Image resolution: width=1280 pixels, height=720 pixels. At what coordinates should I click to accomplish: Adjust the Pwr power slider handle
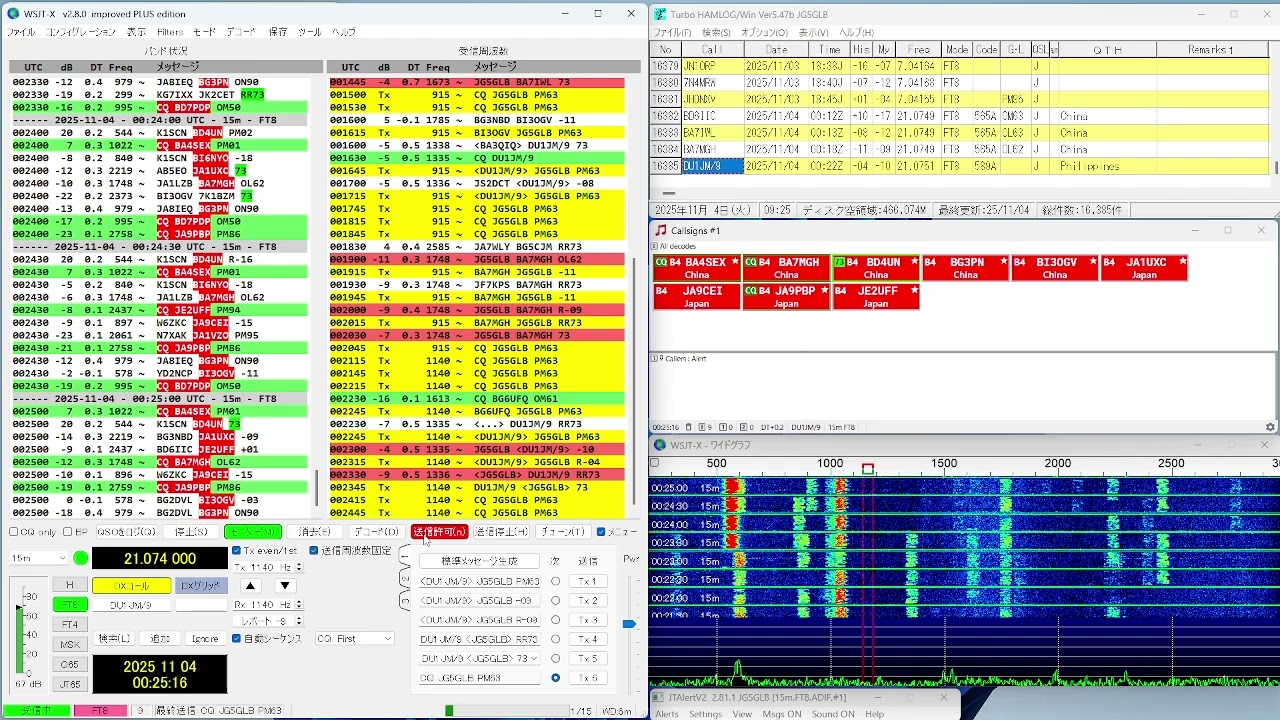click(629, 624)
